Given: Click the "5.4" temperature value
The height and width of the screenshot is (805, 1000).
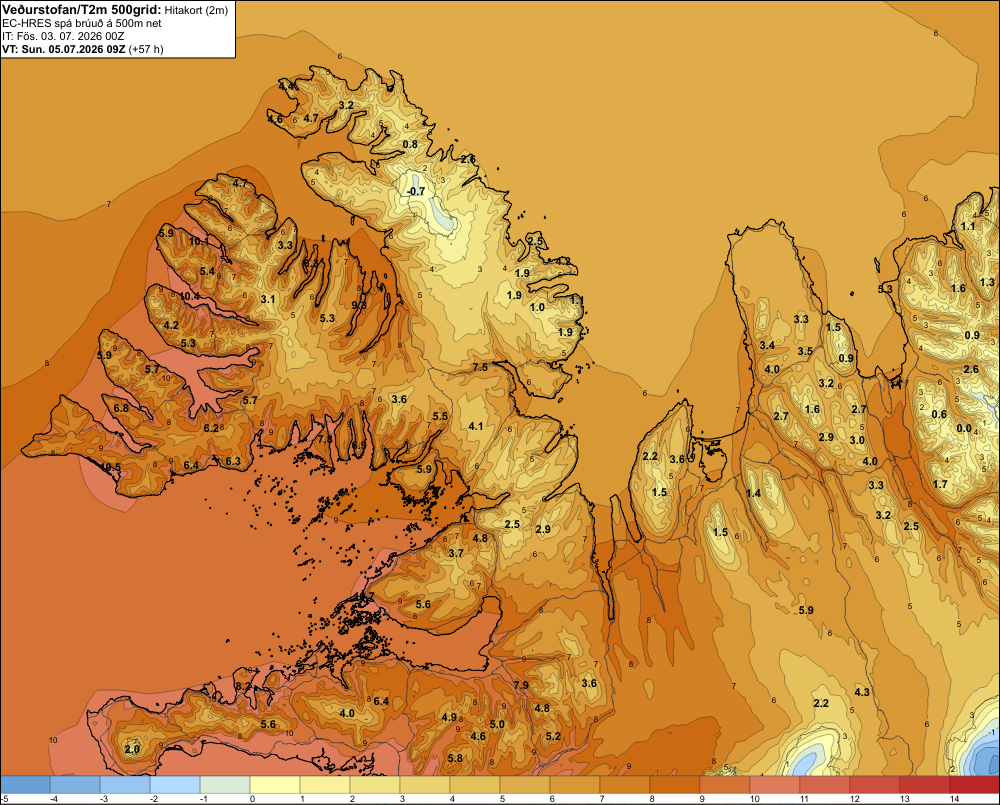Looking at the screenshot, I should pos(207,271).
